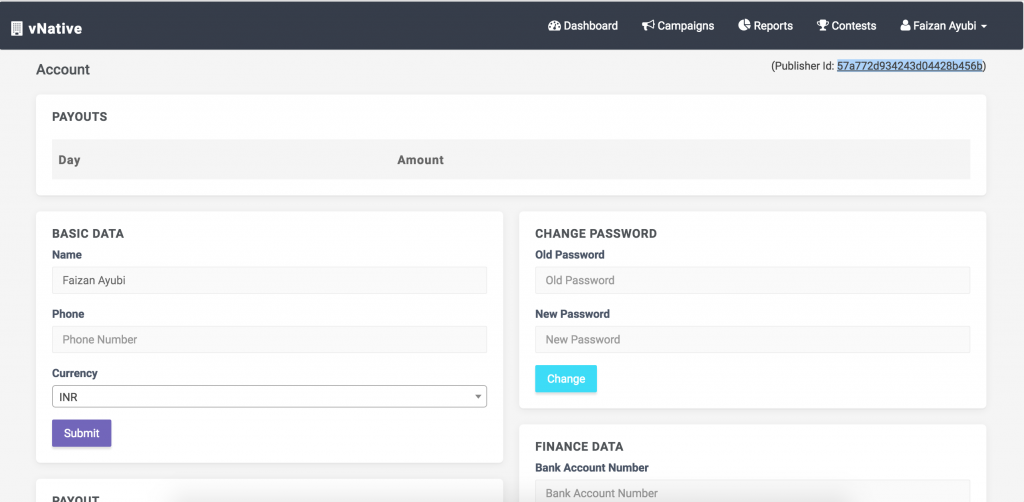Click the Contests trophy icon

click(x=822, y=26)
